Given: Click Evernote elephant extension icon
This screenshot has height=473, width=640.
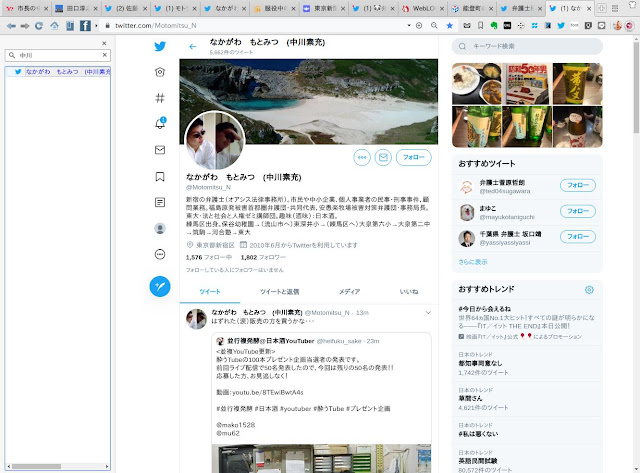Looking at the screenshot, I should pos(493,26).
